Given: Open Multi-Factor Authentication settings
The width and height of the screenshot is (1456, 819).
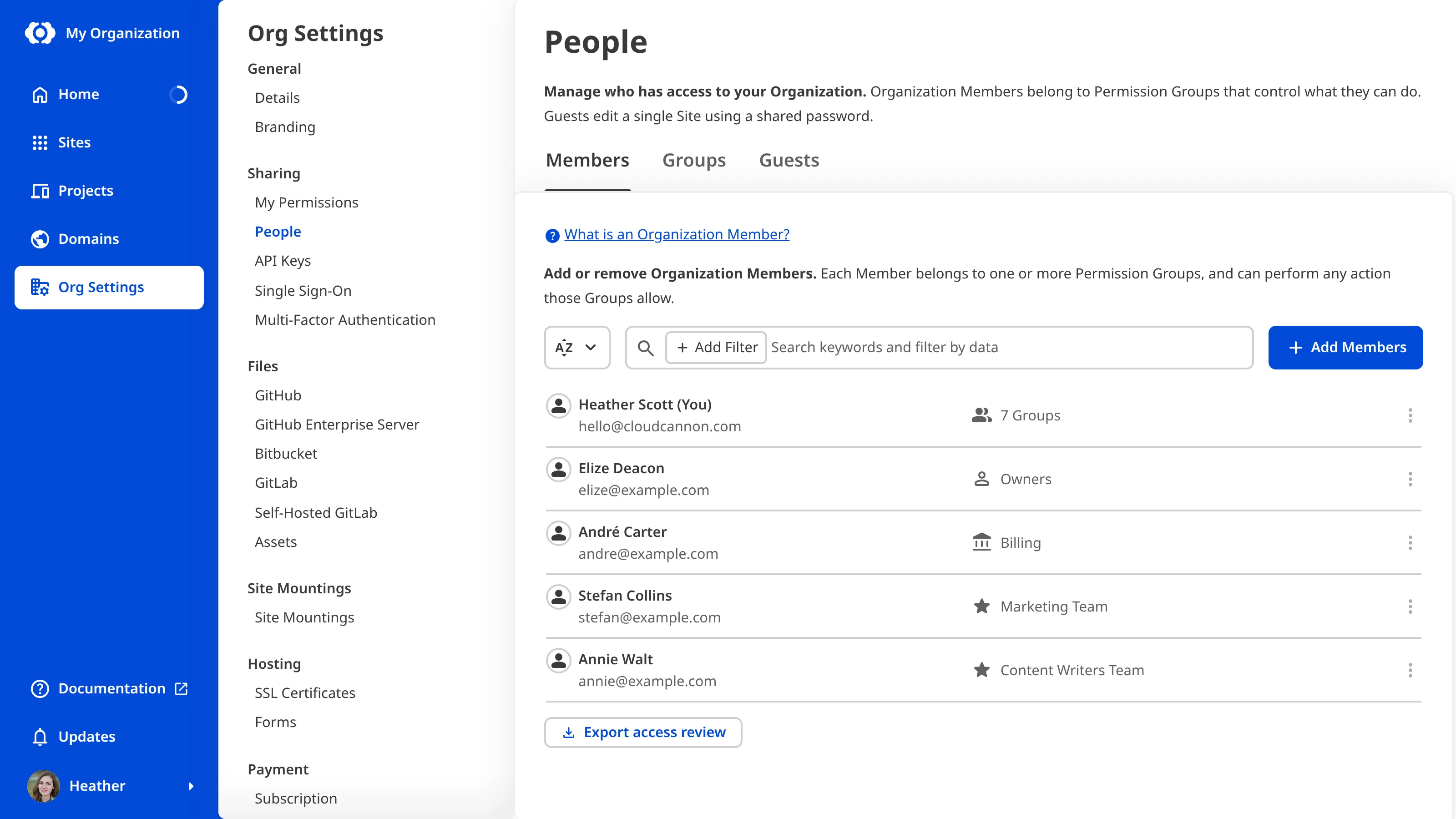Looking at the screenshot, I should click(x=345, y=320).
